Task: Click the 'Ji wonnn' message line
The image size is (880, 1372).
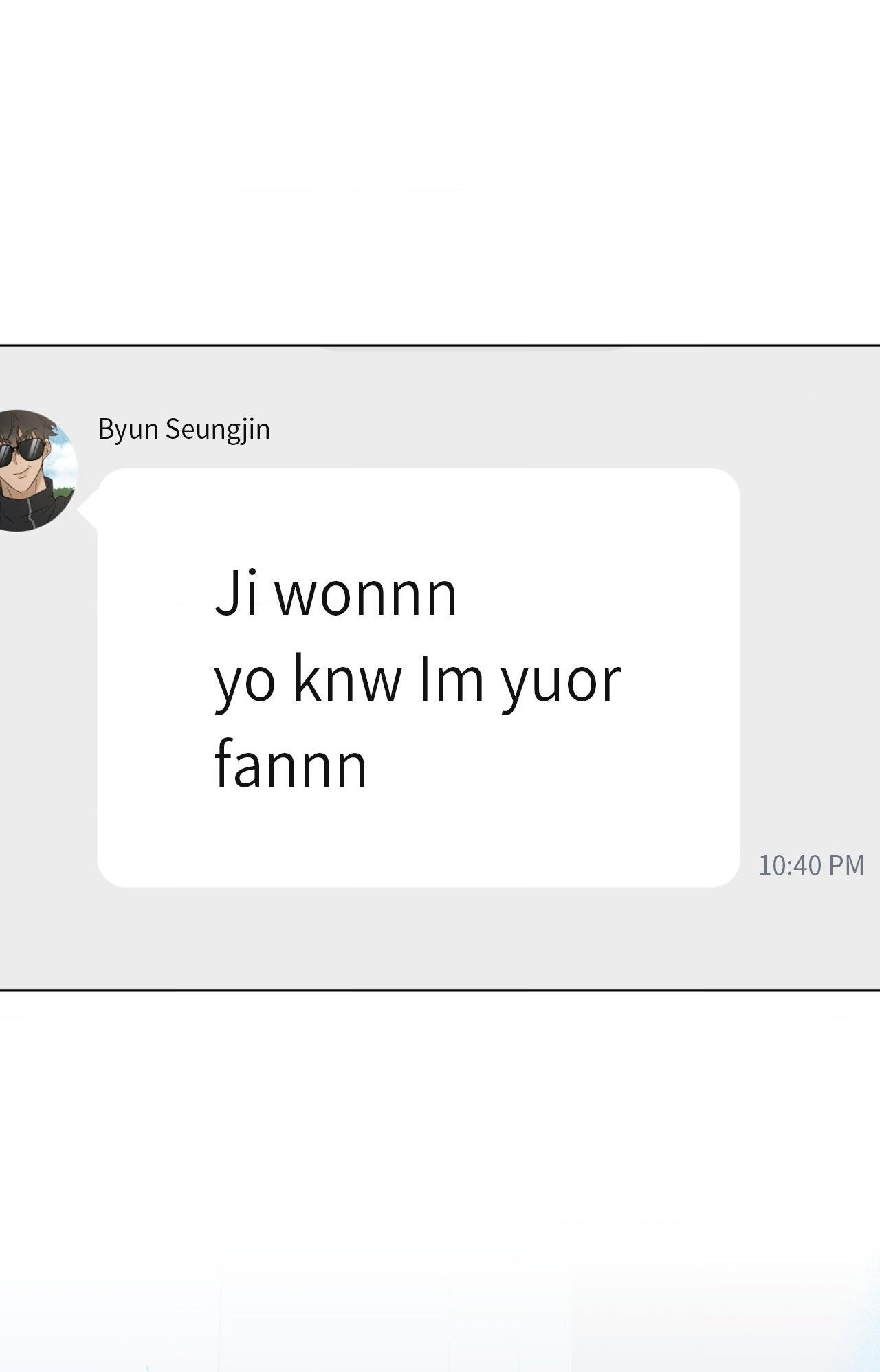Action: click(335, 594)
